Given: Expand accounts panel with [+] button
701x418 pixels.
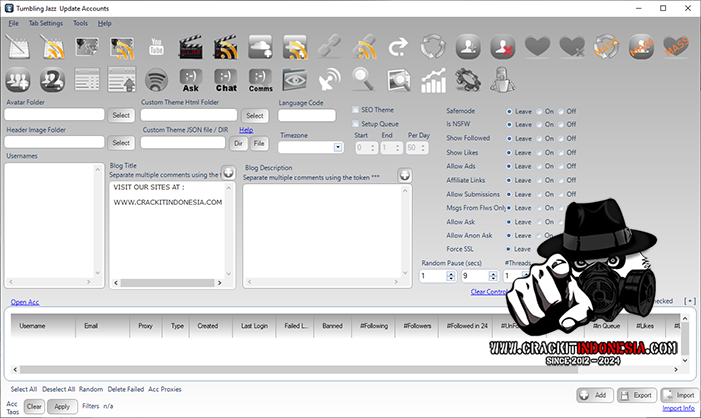Looking at the screenshot, I should pos(689,300).
